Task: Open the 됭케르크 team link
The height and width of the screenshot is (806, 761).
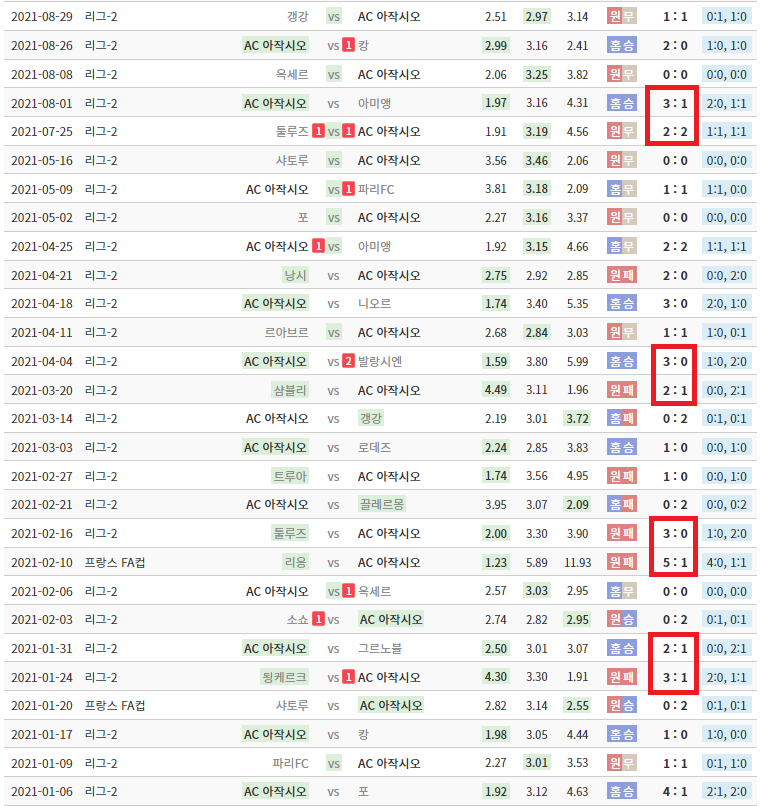Action: [x=284, y=677]
